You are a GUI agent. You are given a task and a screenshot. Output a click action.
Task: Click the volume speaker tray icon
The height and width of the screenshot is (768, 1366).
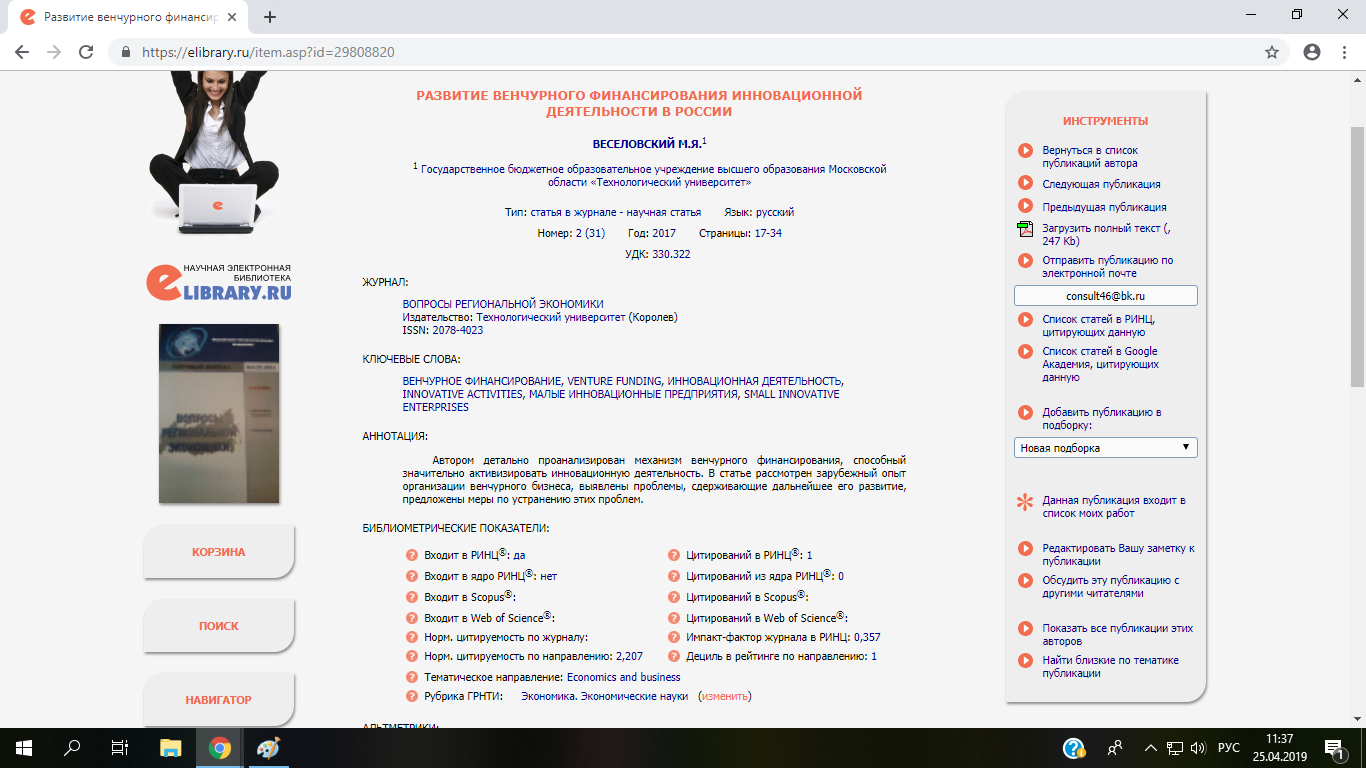click(1198, 748)
